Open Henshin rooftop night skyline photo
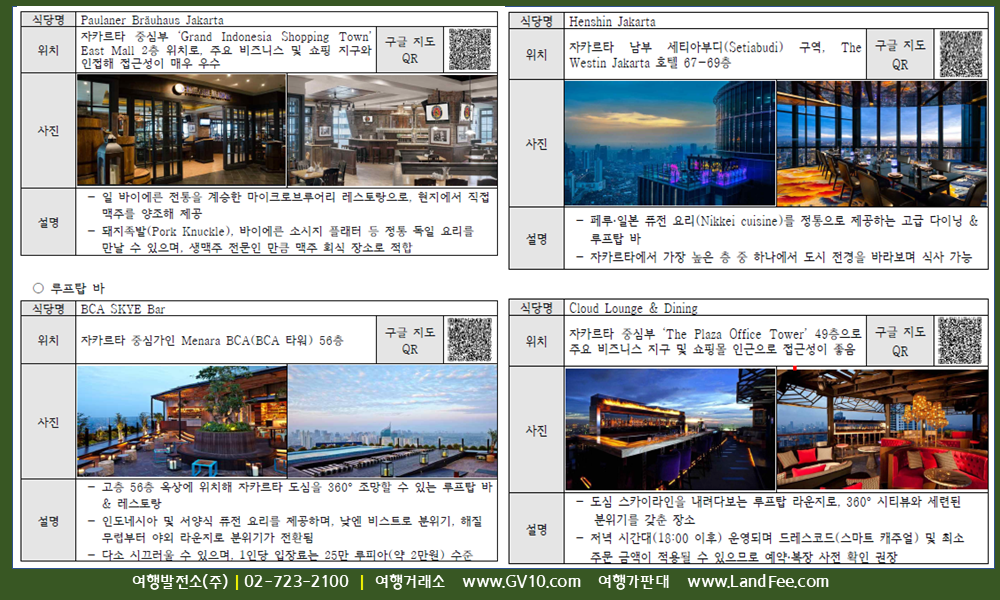This screenshot has height=600, width=1000. (669, 143)
